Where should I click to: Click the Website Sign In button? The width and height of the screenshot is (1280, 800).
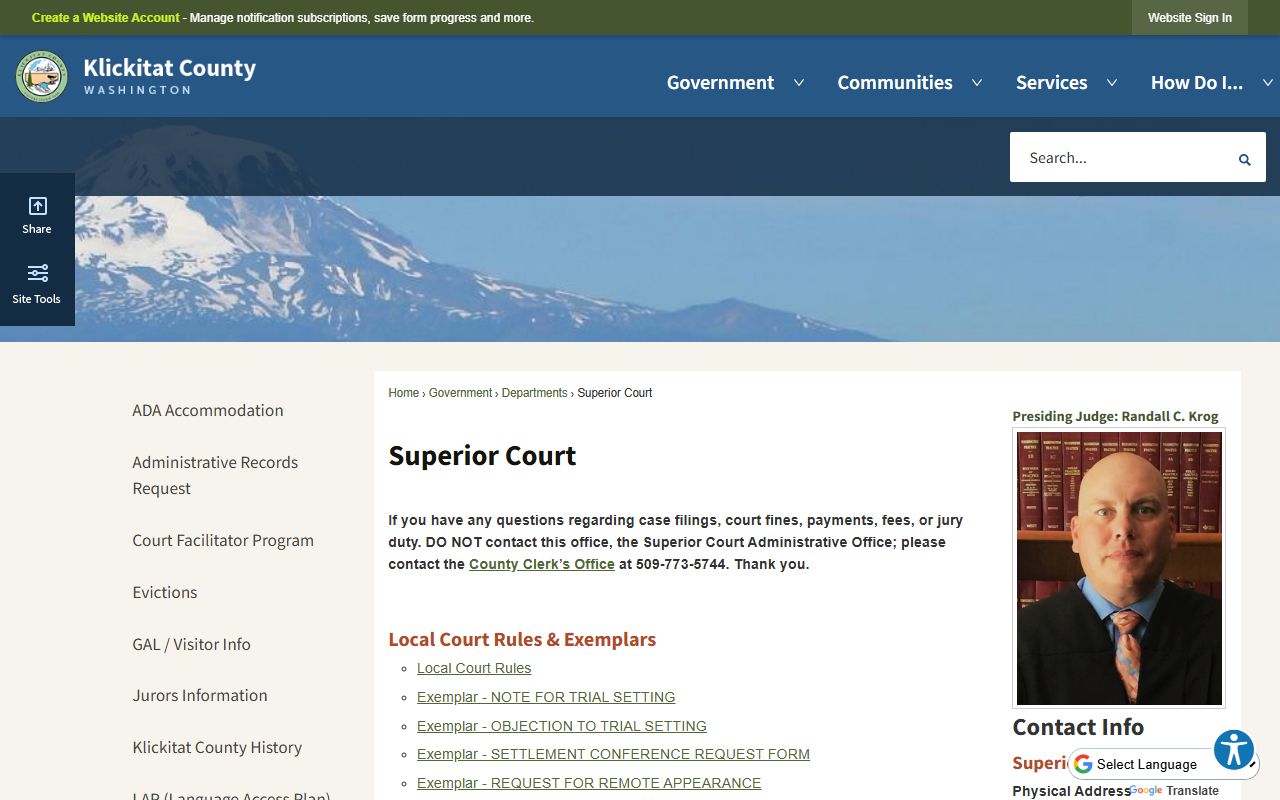tap(1190, 18)
